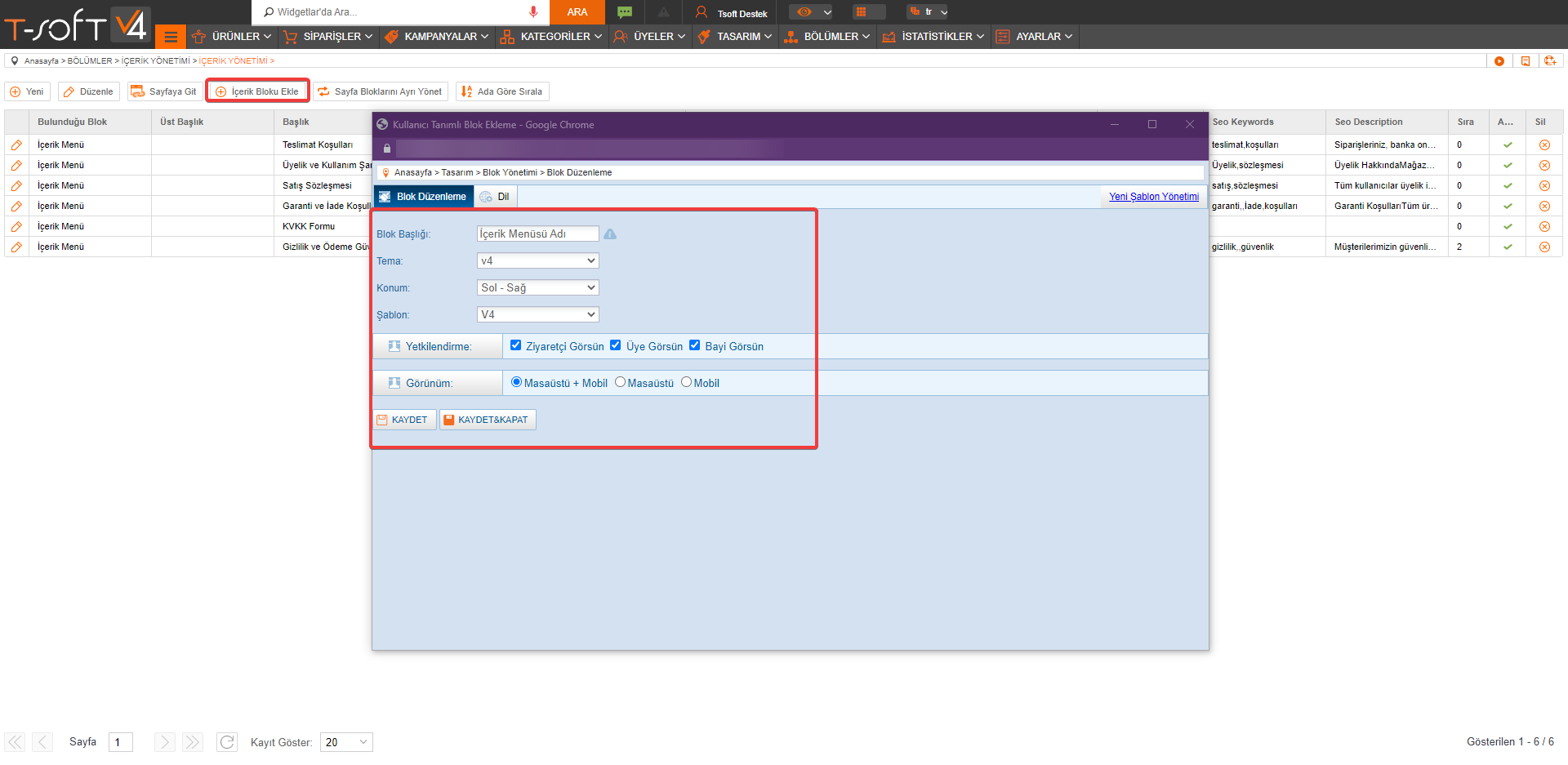
Task: Edit the Satış Sözleşmesi row pencil icon
Action: (x=16, y=185)
